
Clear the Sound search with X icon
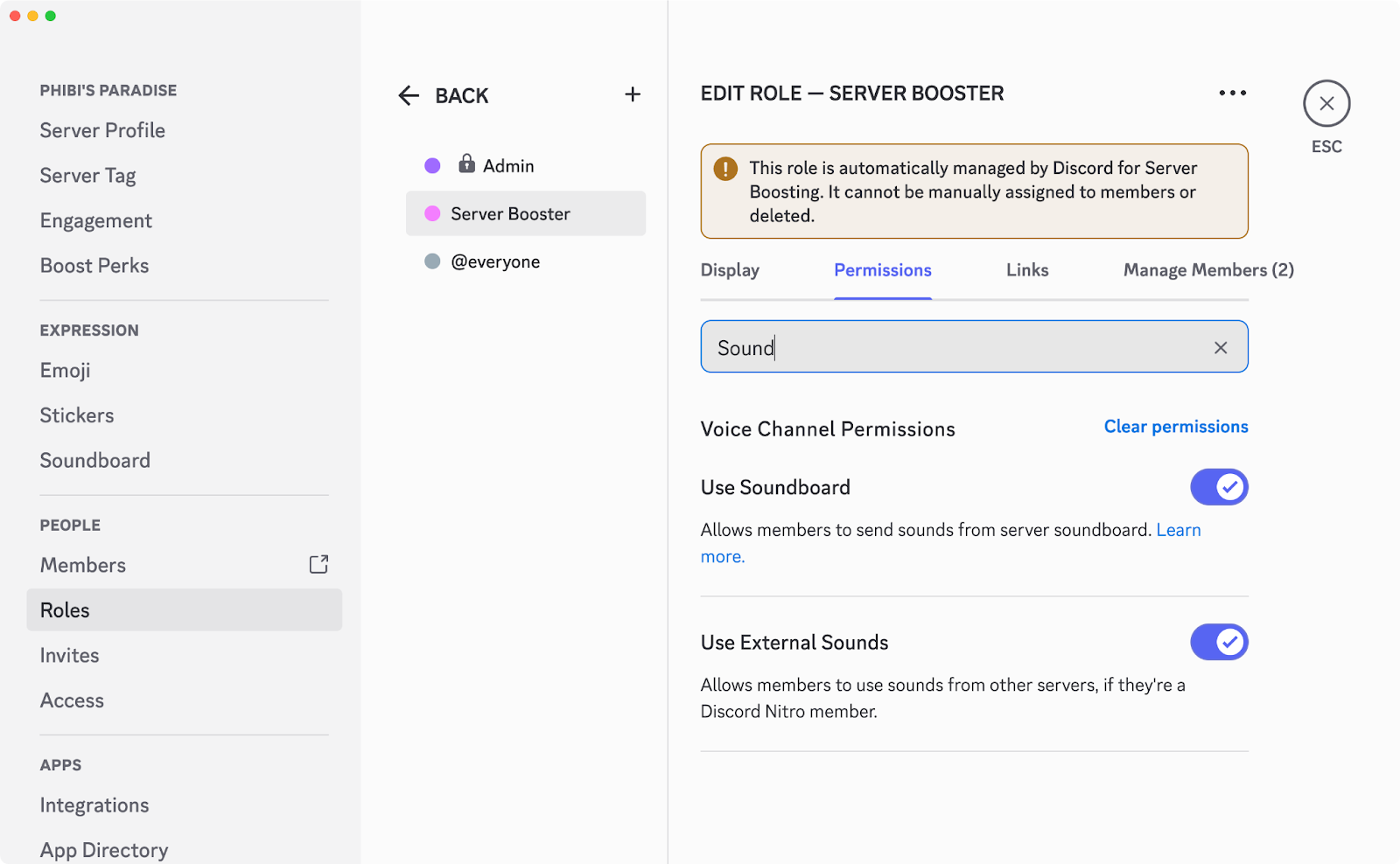[x=1221, y=347]
